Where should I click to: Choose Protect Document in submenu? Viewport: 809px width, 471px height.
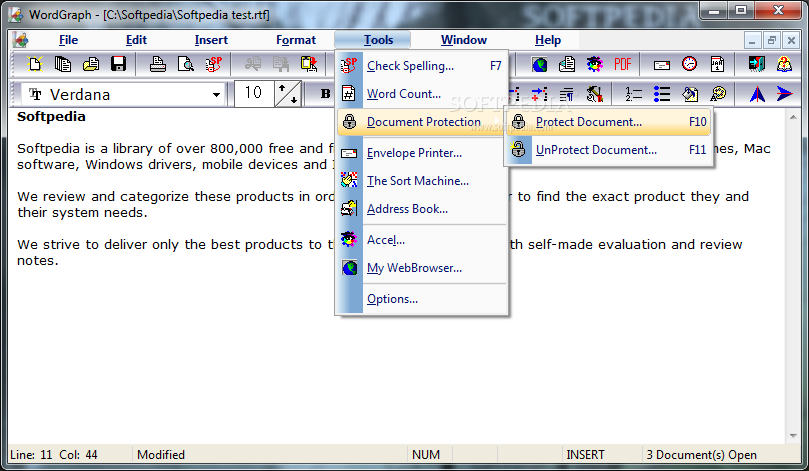[608, 122]
